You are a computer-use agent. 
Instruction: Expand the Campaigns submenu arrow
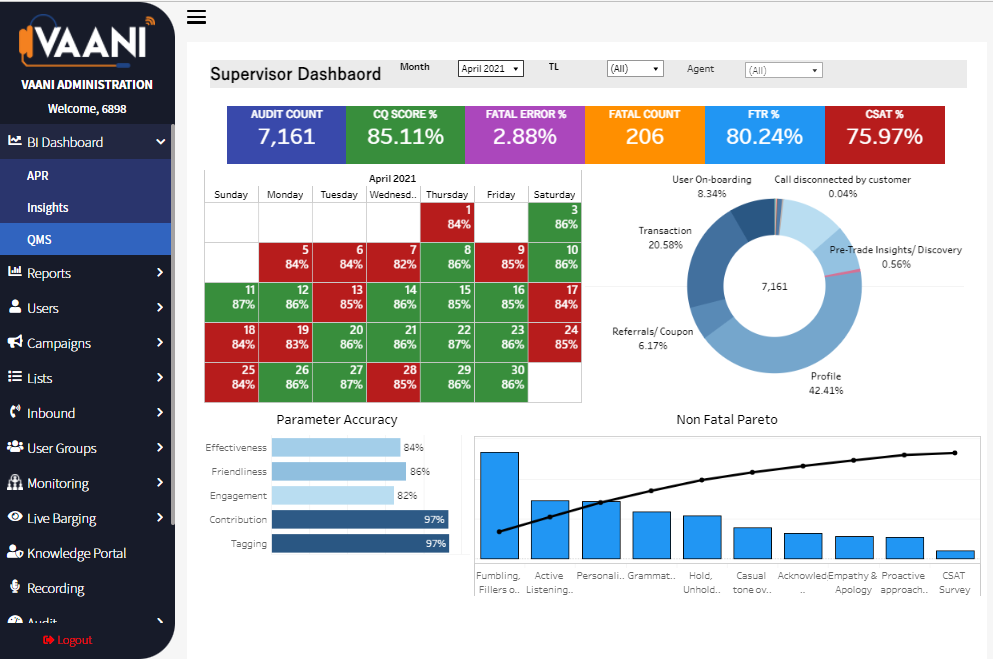click(x=160, y=342)
